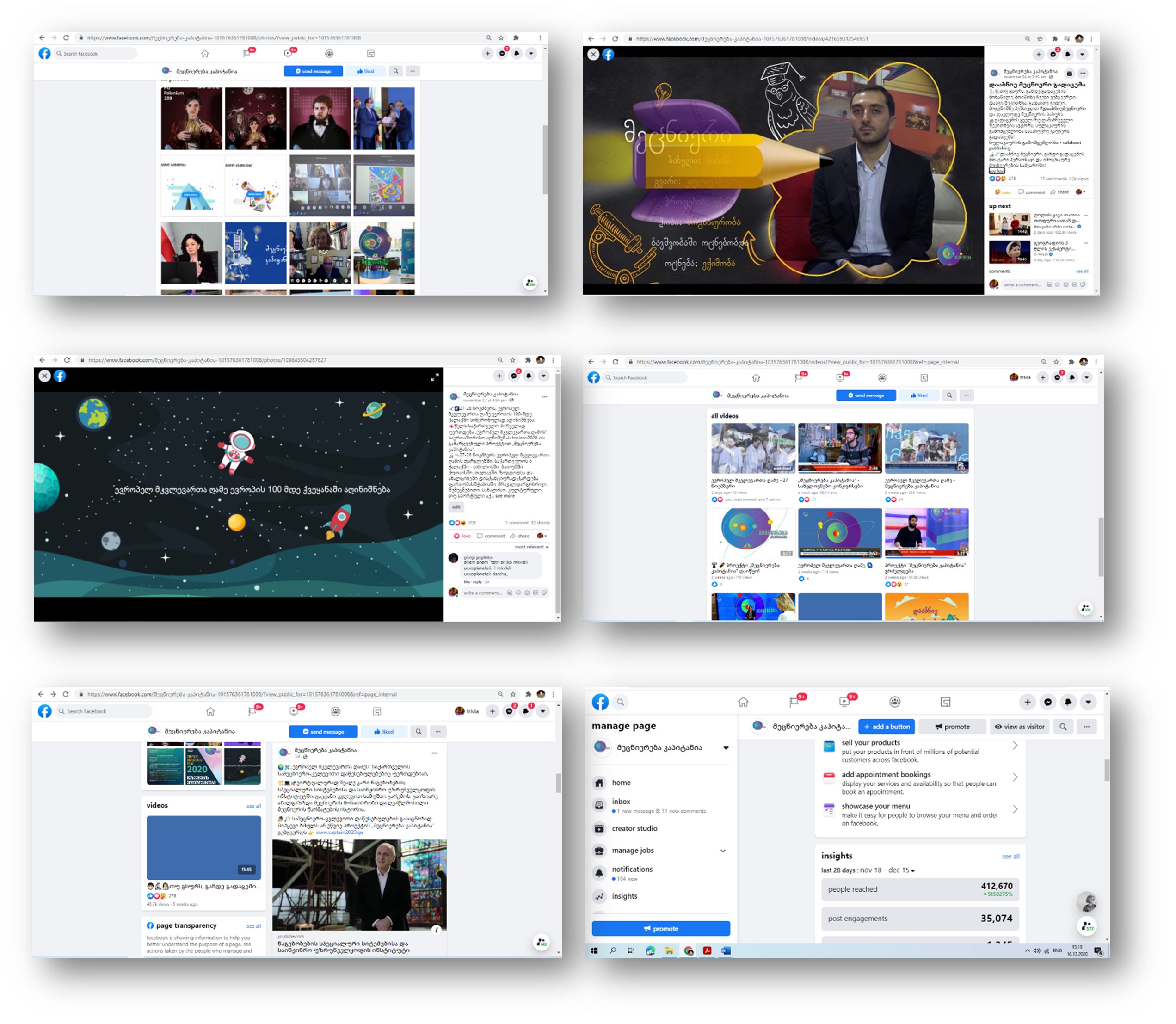Click the Adobe Acrobat taskbar icon
The height and width of the screenshot is (1024, 1176).
tap(707, 951)
